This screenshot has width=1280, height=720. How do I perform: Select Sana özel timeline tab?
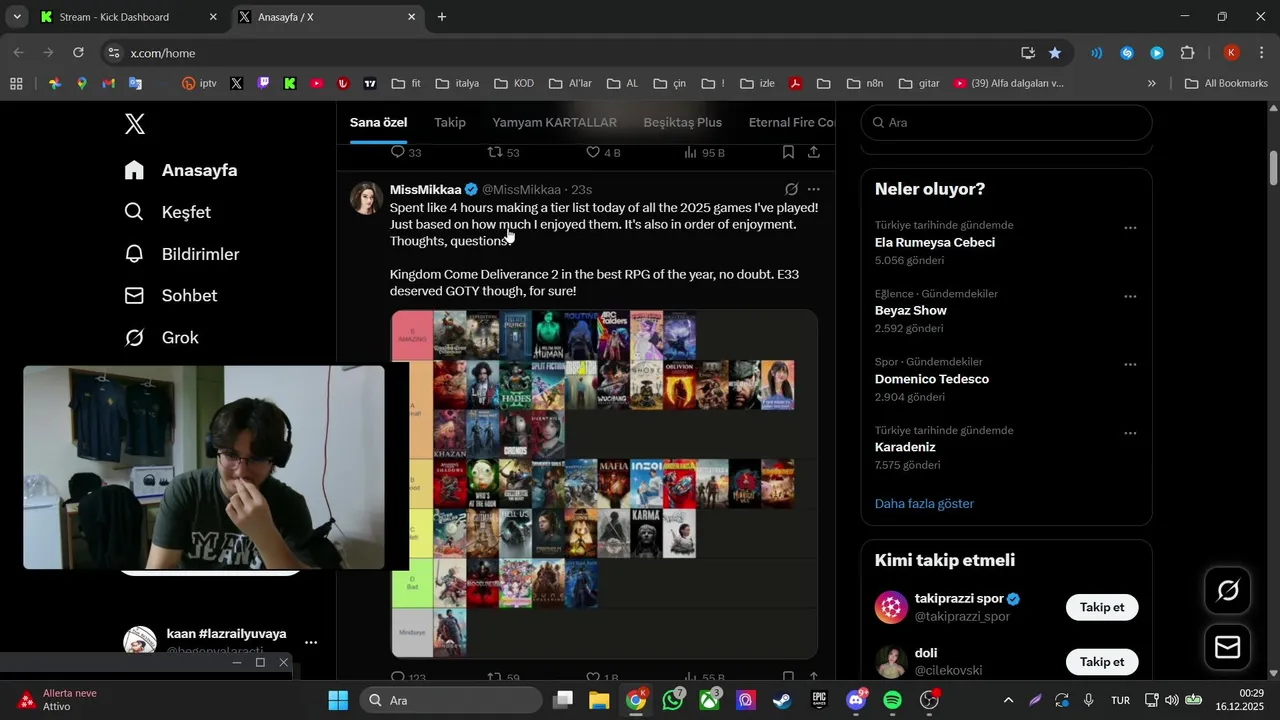[378, 122]
